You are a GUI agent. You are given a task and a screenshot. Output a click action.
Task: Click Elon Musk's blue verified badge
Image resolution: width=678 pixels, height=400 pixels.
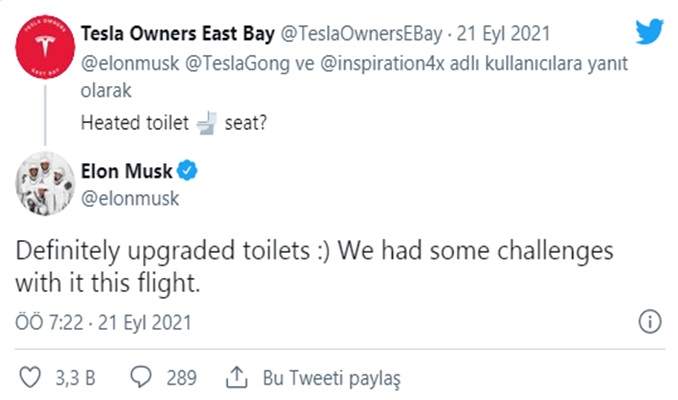point(186,173)
